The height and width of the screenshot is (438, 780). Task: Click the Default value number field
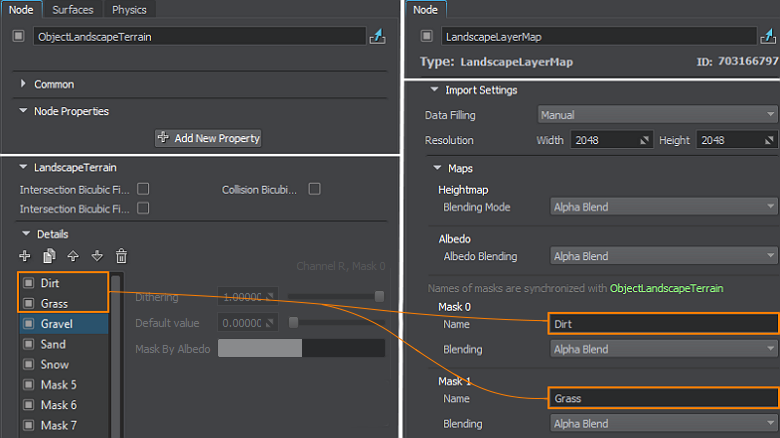click(248, 323)
